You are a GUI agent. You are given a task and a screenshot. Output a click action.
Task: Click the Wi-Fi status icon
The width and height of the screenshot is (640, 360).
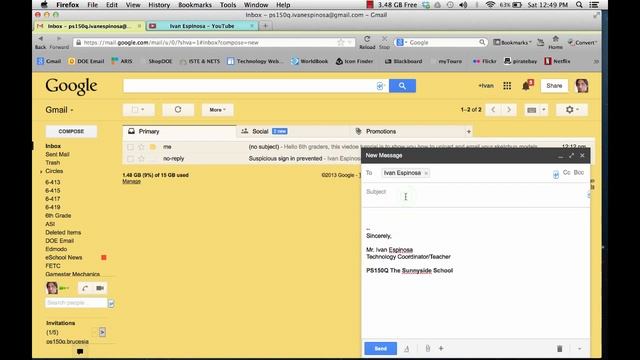pos(490,5)
